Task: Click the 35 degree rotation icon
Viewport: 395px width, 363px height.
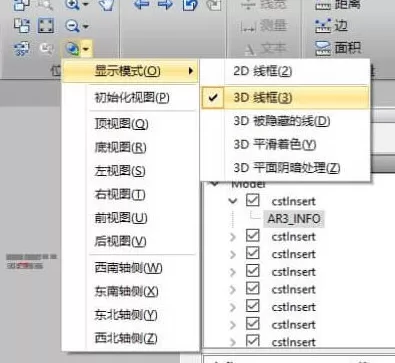Action: click(22, 49)
